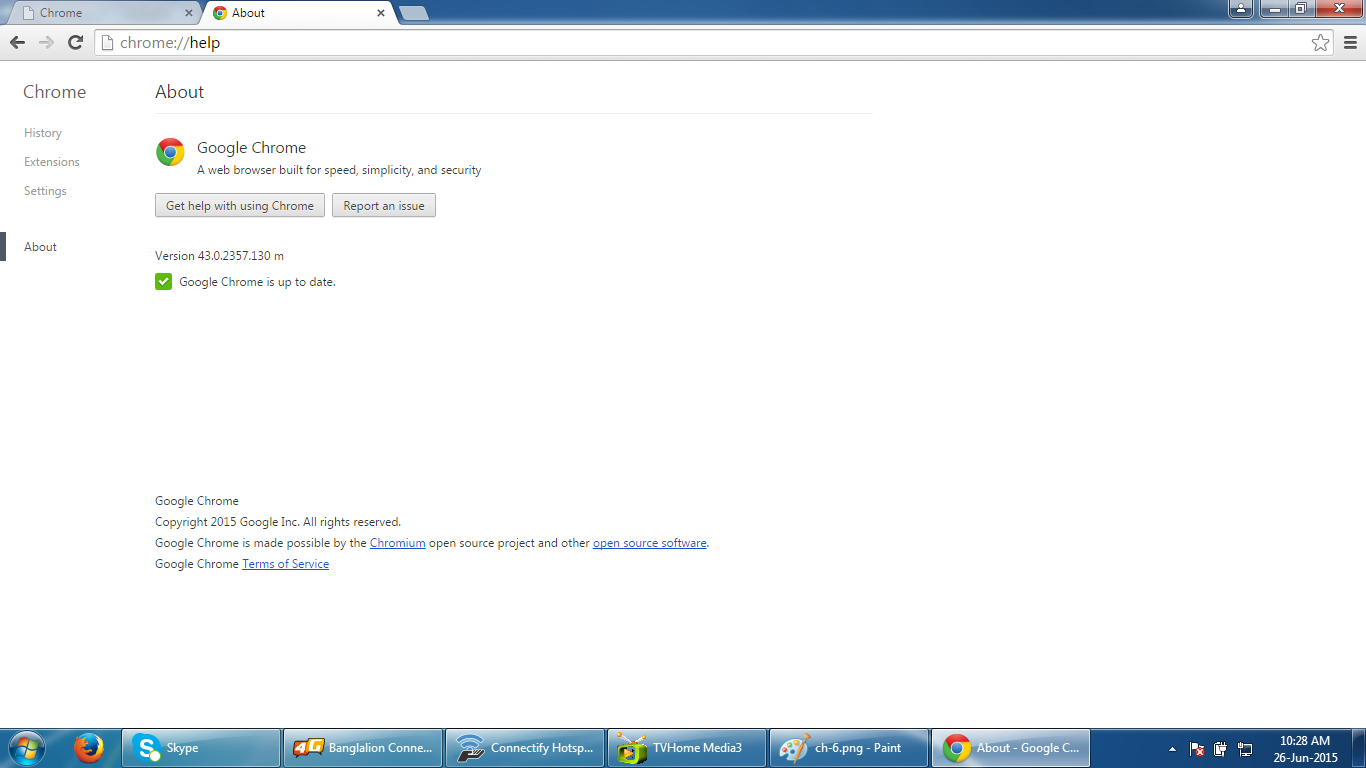Viewport: 1366px width, 768px height.
Task: Click the Report an issue button
Action: (x=384, y=205)
